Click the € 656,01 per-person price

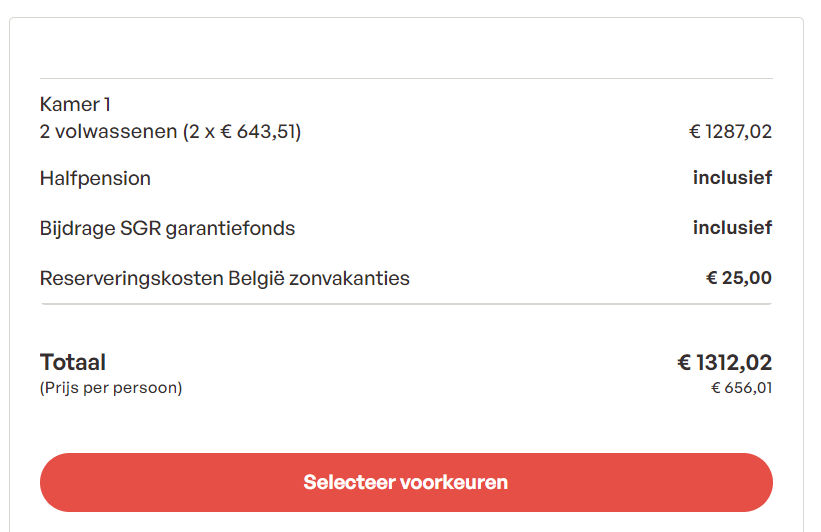point(741,387)
